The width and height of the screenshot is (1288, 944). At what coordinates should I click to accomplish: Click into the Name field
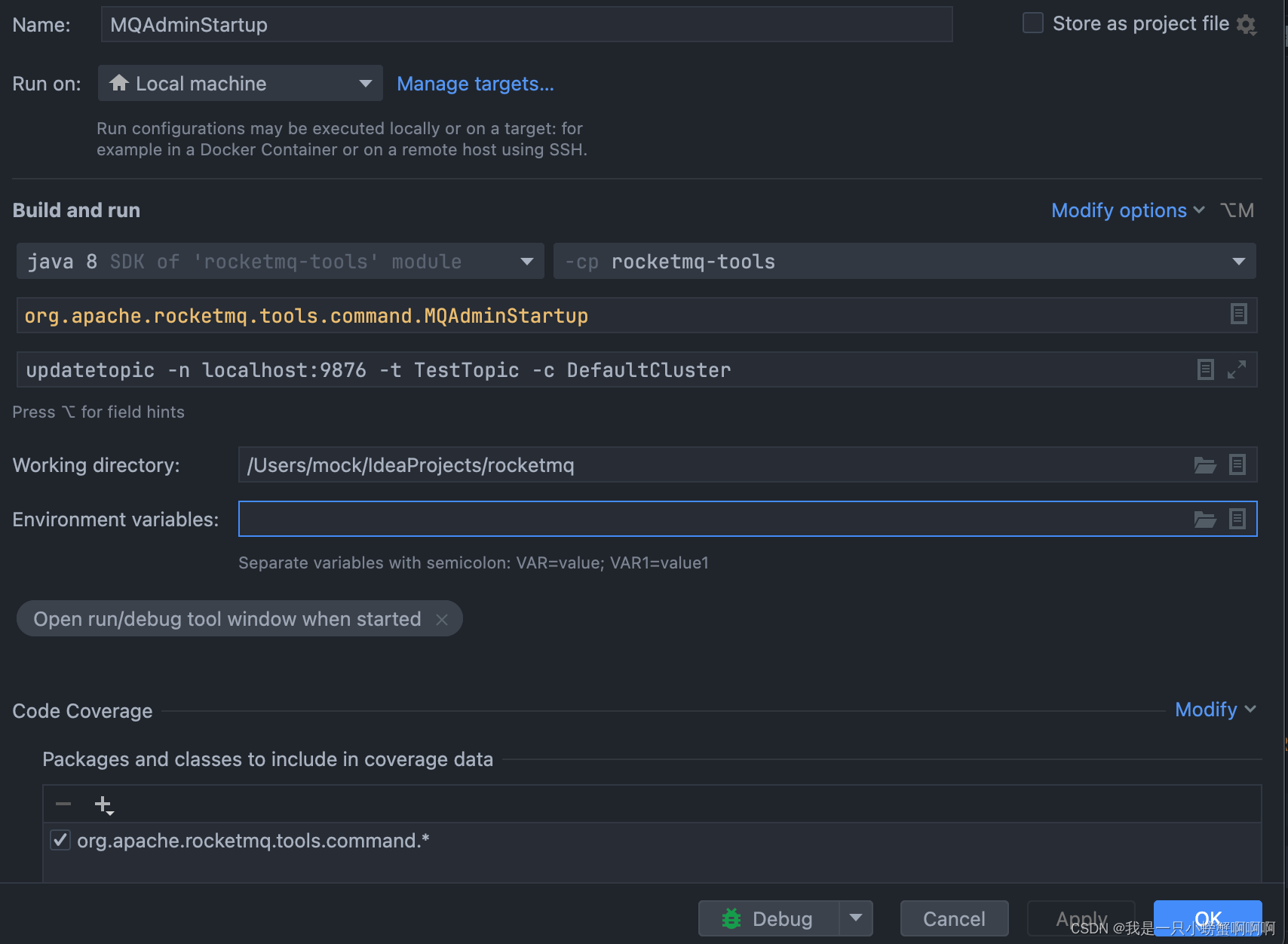pos(526,23)
